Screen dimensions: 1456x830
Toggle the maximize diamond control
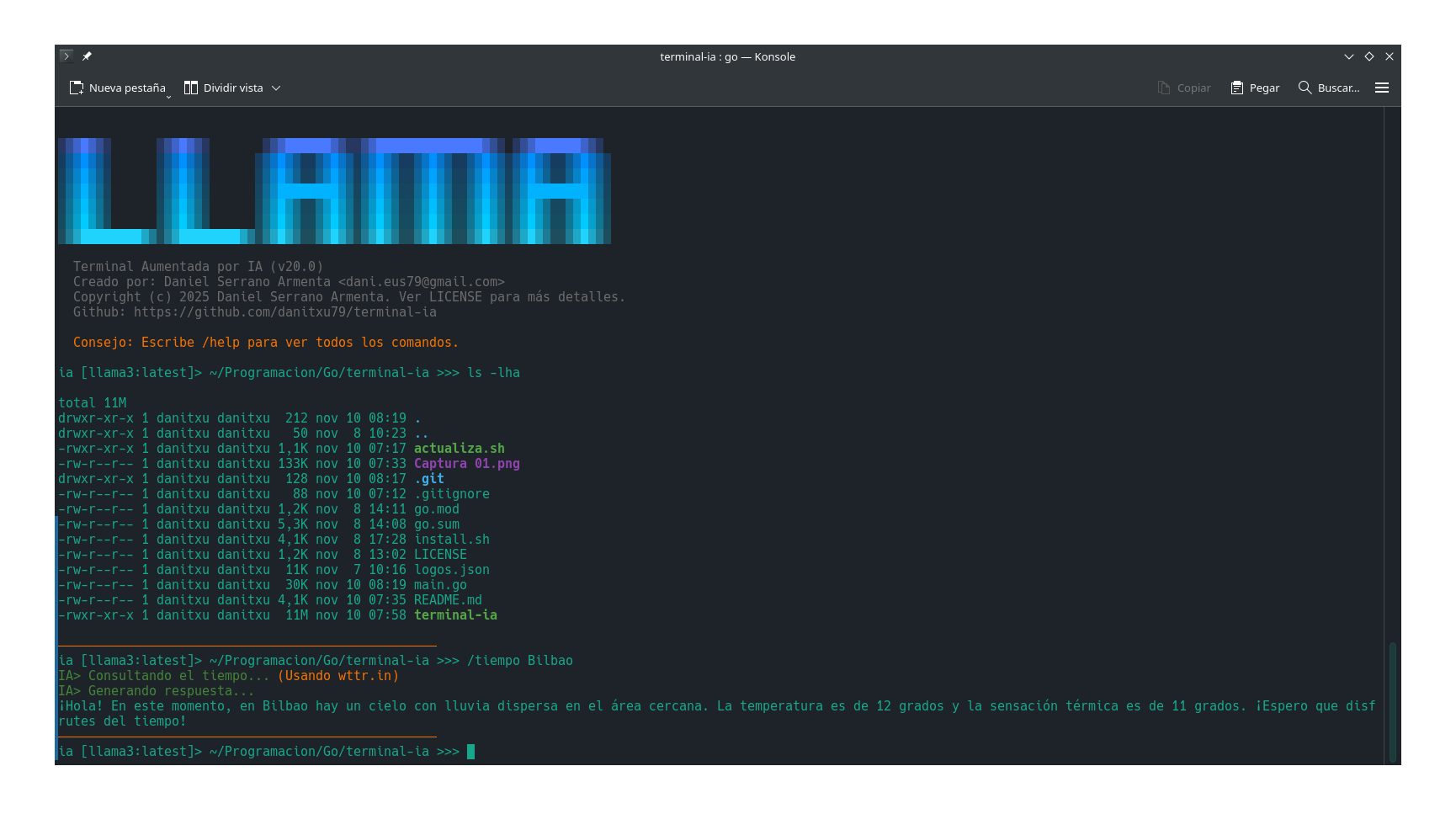tap(1368, 56)
